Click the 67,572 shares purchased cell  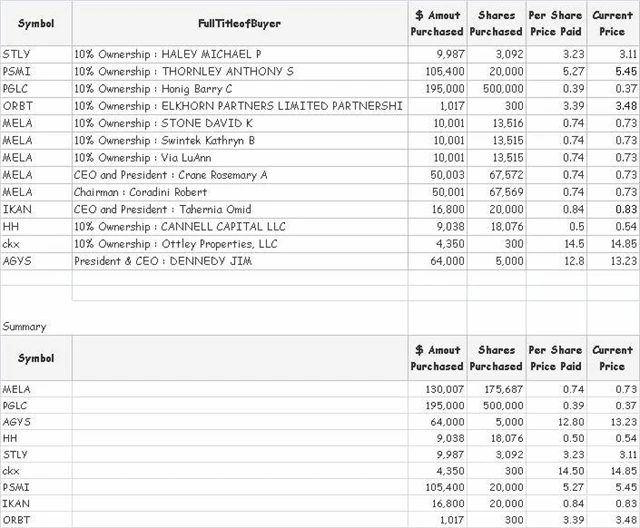498,175
